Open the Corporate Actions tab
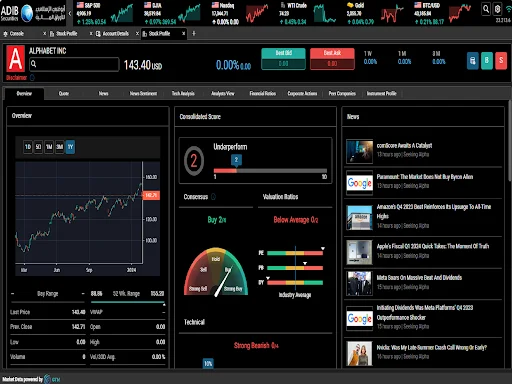 tap(302, 94)
